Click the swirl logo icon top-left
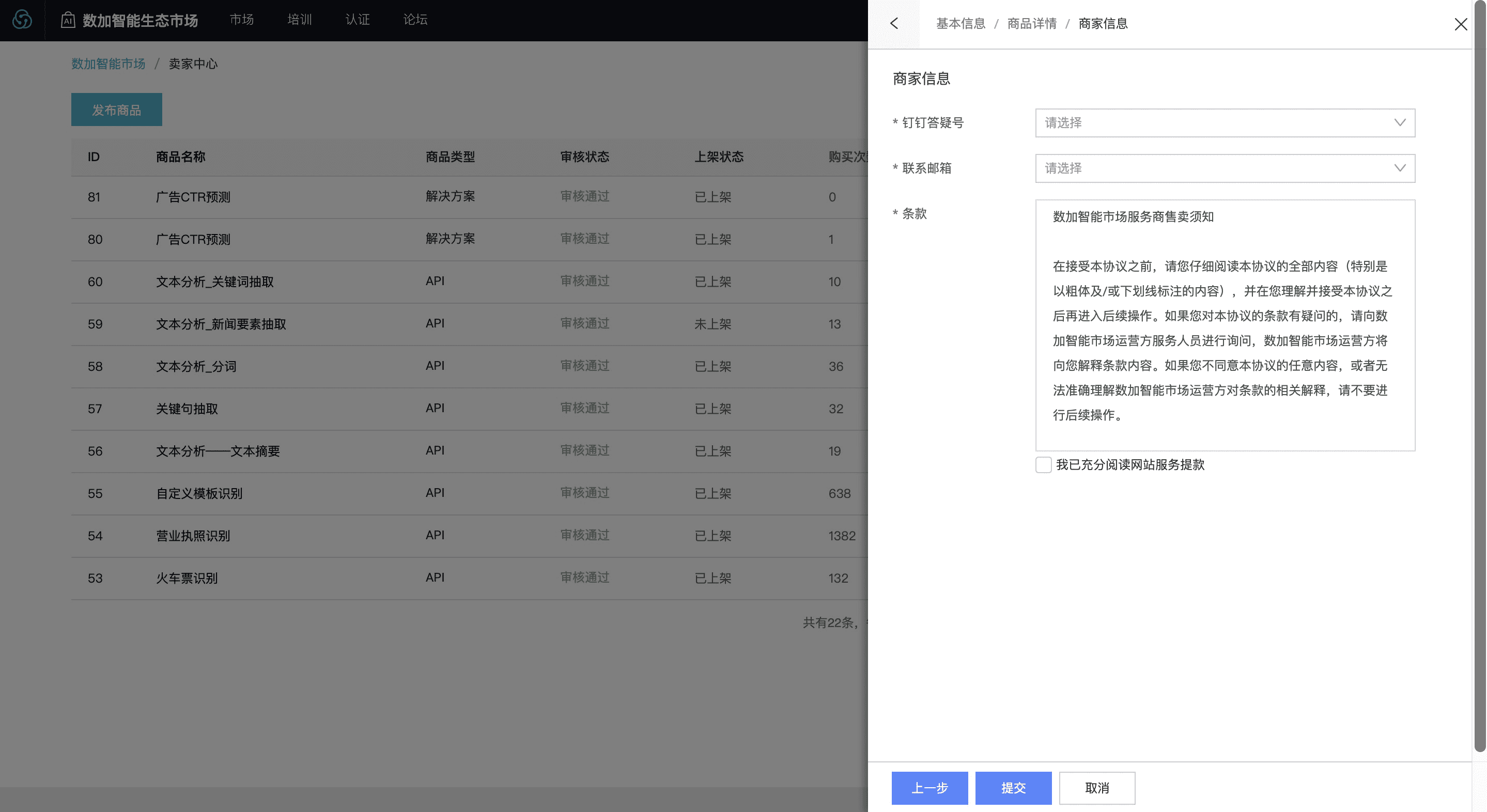Viewport: 1487px width, 812px height. [22, 20]
